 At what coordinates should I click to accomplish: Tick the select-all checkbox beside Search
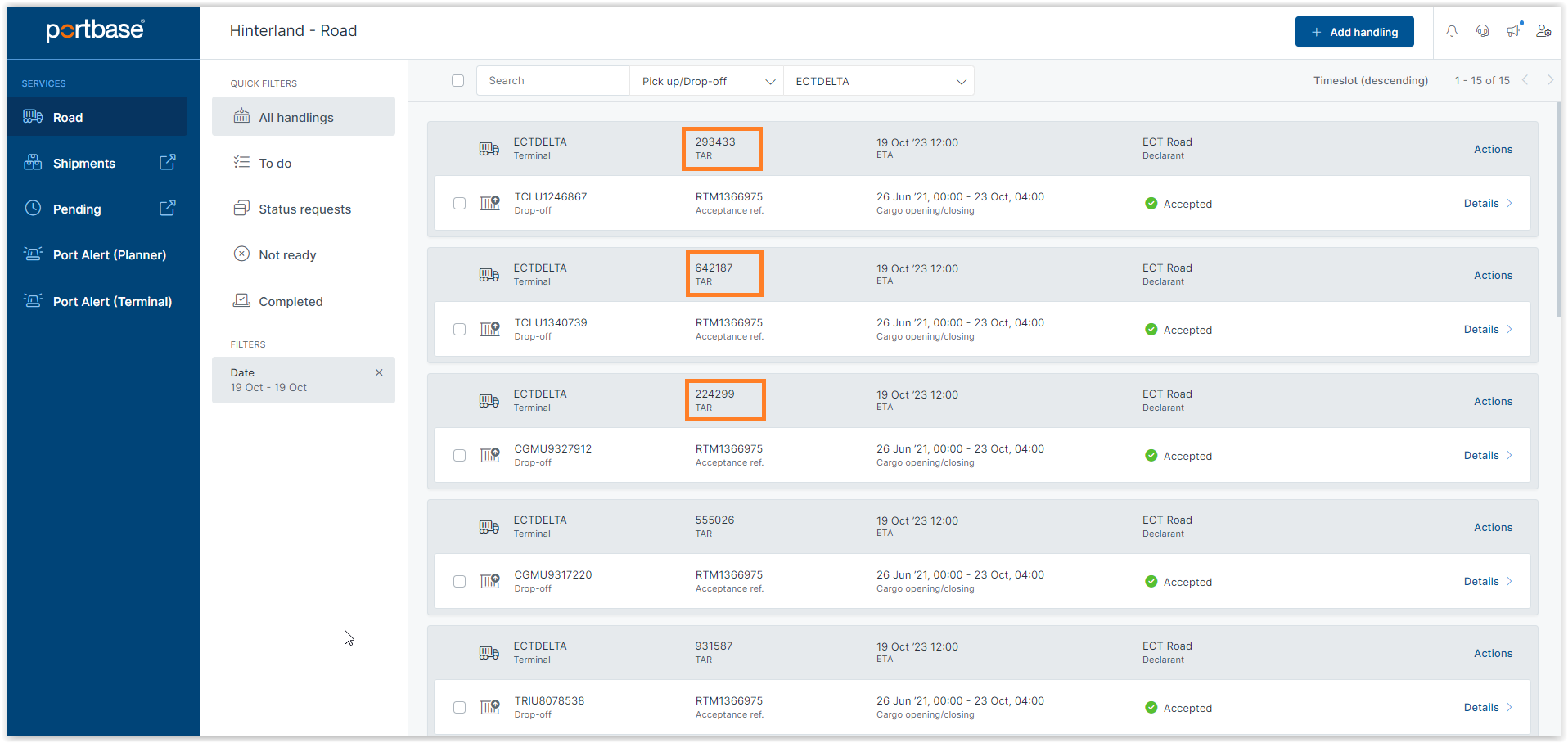457,81
